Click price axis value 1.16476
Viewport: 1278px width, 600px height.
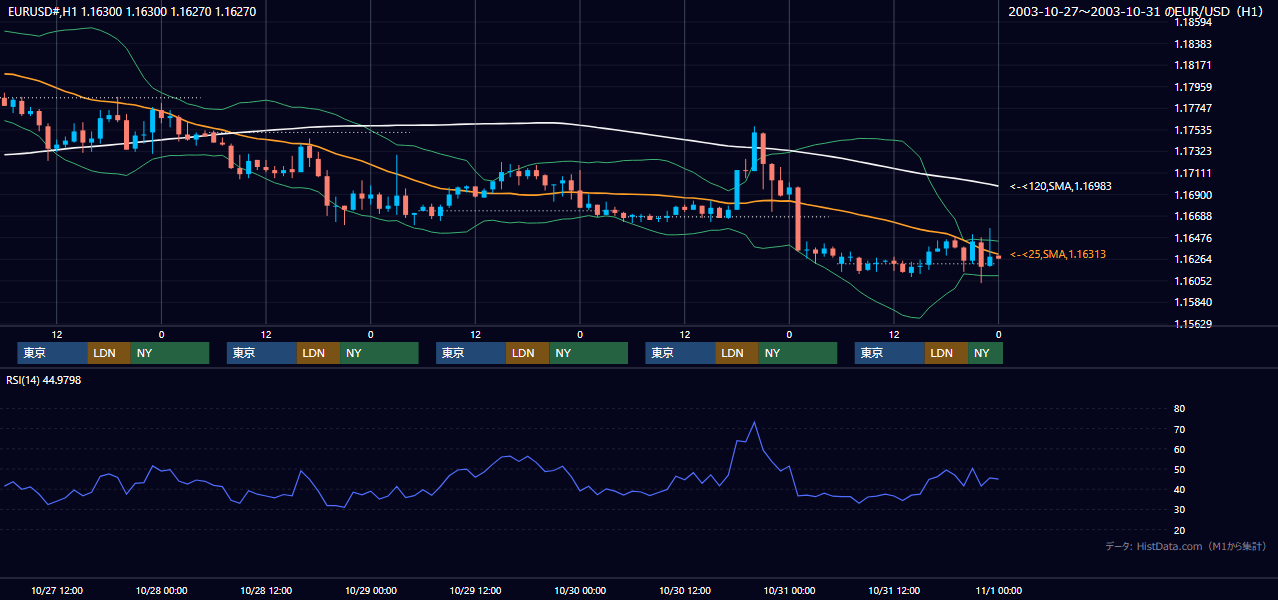pos(1192,238)
